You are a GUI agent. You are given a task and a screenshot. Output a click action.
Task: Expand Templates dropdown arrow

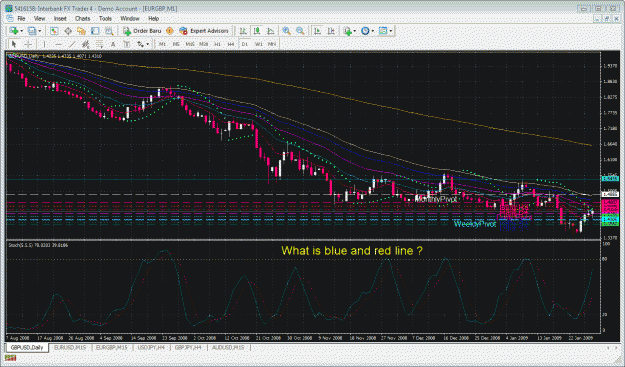point(391,31)
